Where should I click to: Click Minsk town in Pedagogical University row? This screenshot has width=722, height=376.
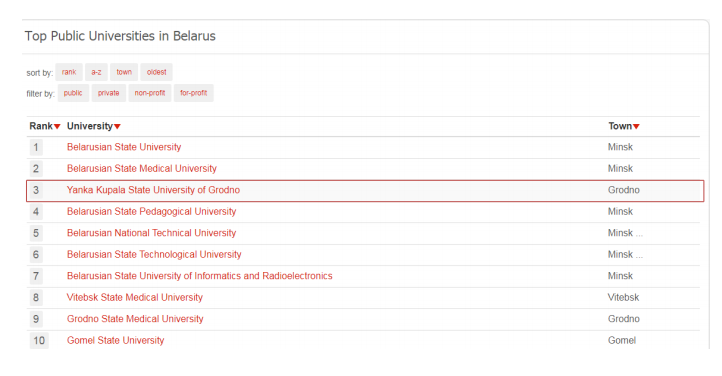tap(620, 211)
